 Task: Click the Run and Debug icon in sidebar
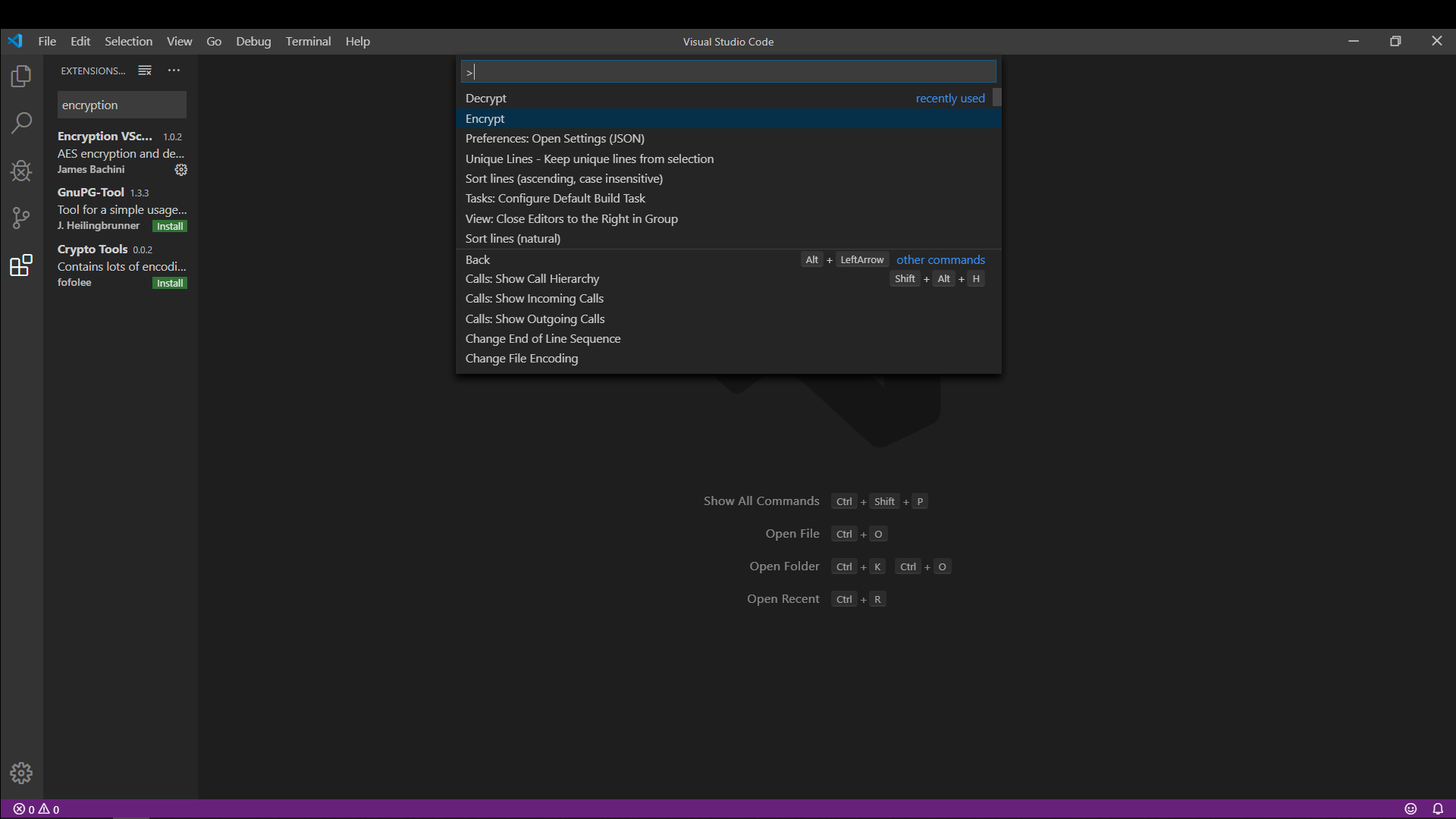[x=21, y=171]
